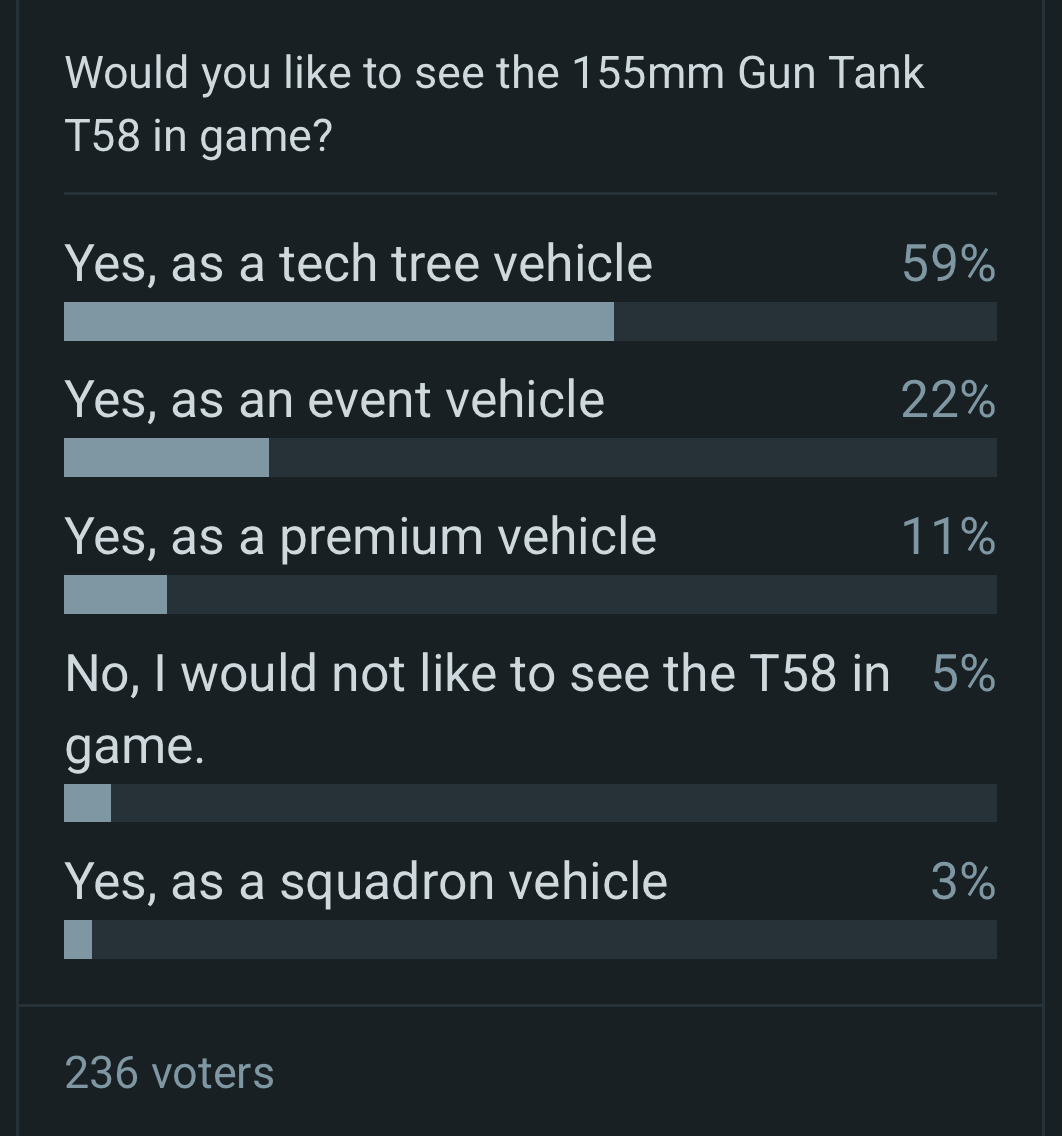Click the 5% 'No' result bar
1062x1136 pixels.
[x=530, y=803]
